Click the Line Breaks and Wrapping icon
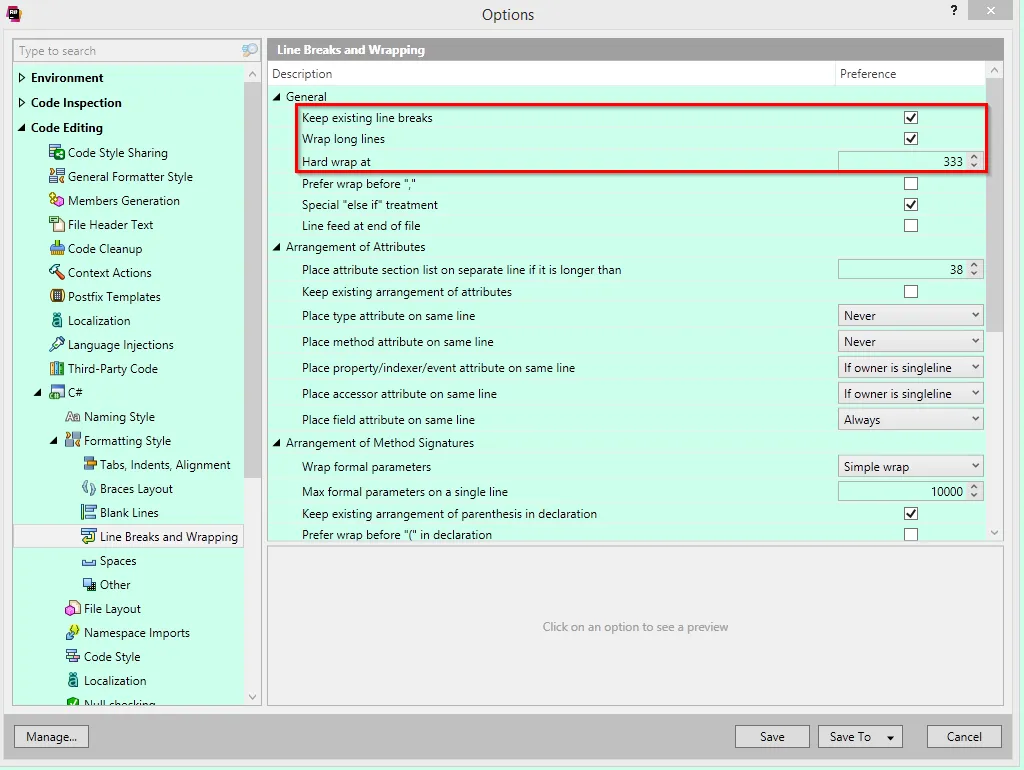Image resolution: width=1024 pixels, height=770 pixels. pyautogui.click(x=89, y=536)
